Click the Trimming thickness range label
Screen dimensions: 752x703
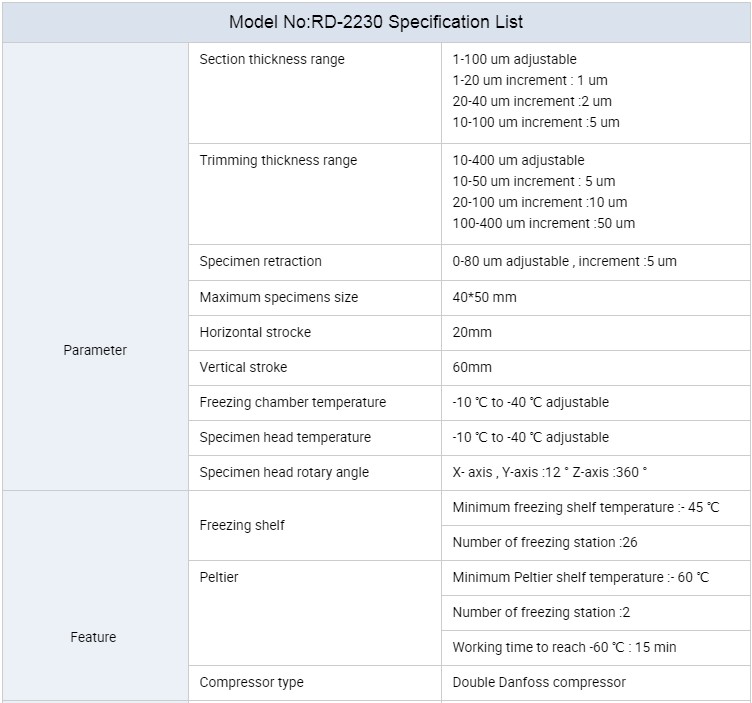pyautogui.click(x=278, y=160)
